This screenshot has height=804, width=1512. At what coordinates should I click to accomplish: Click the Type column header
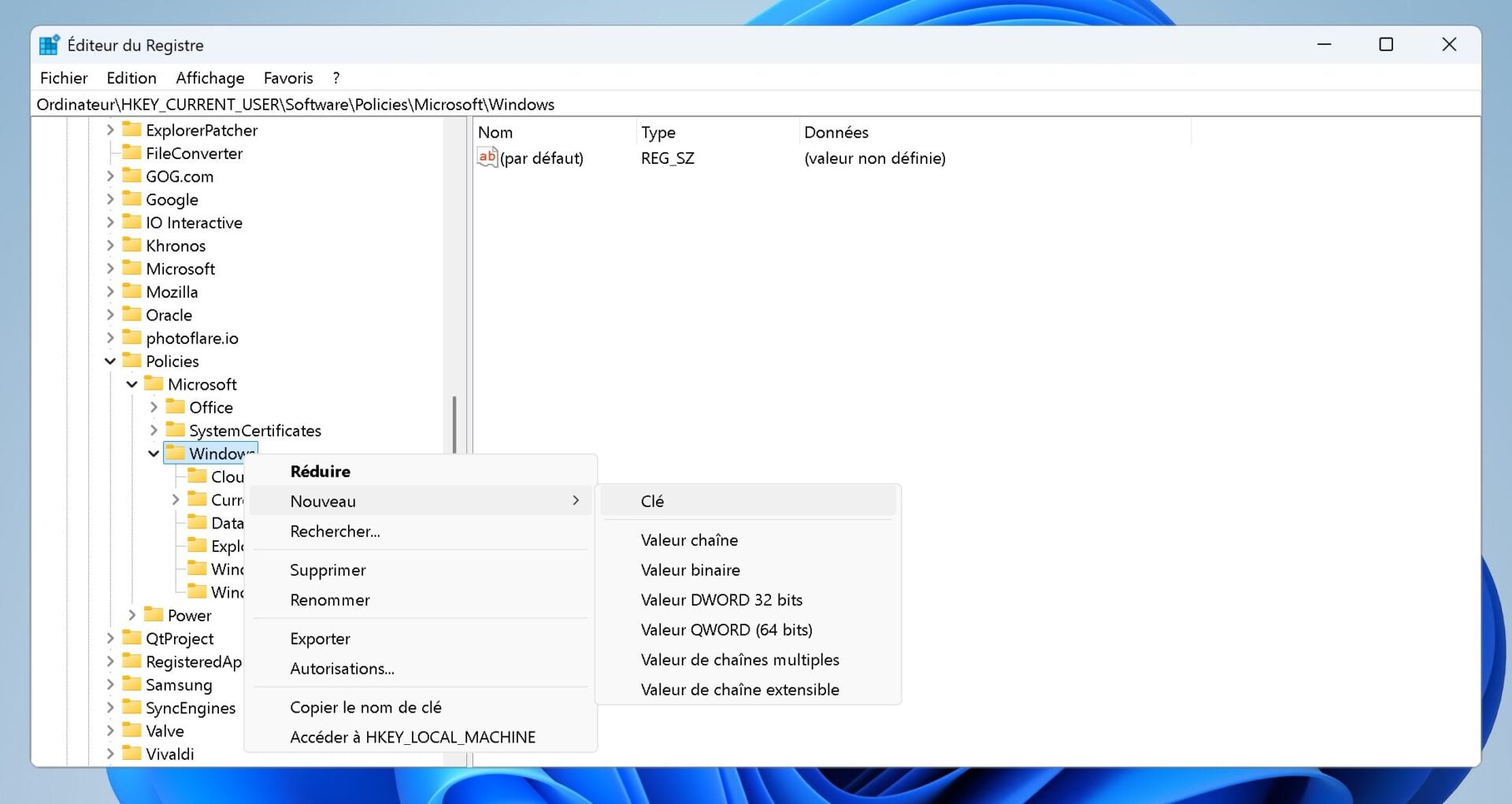pyautogui.click(x=717, y=132)
